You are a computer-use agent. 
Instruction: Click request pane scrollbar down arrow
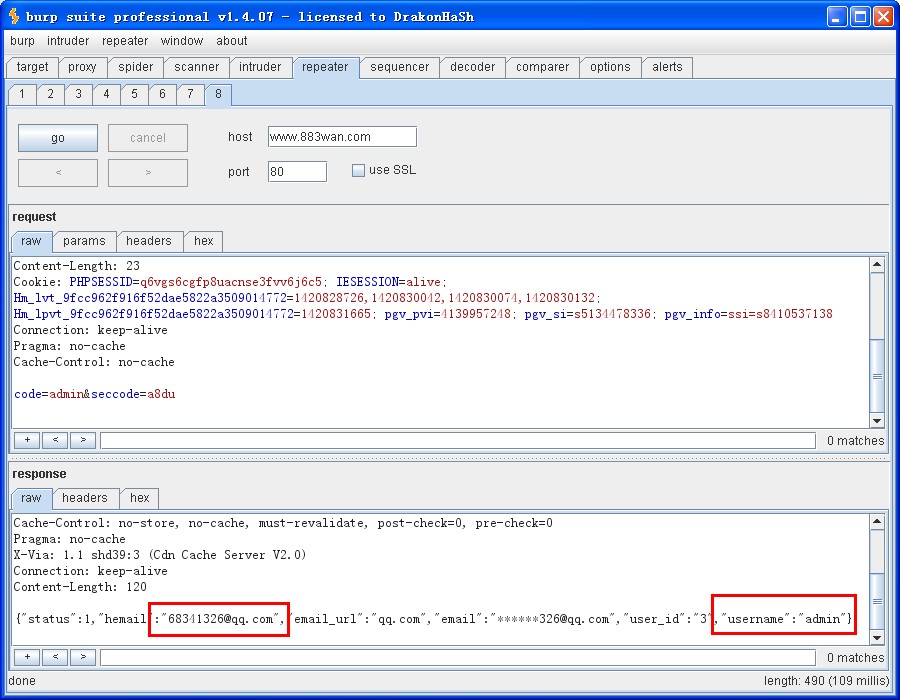click(x=877, y=421)
